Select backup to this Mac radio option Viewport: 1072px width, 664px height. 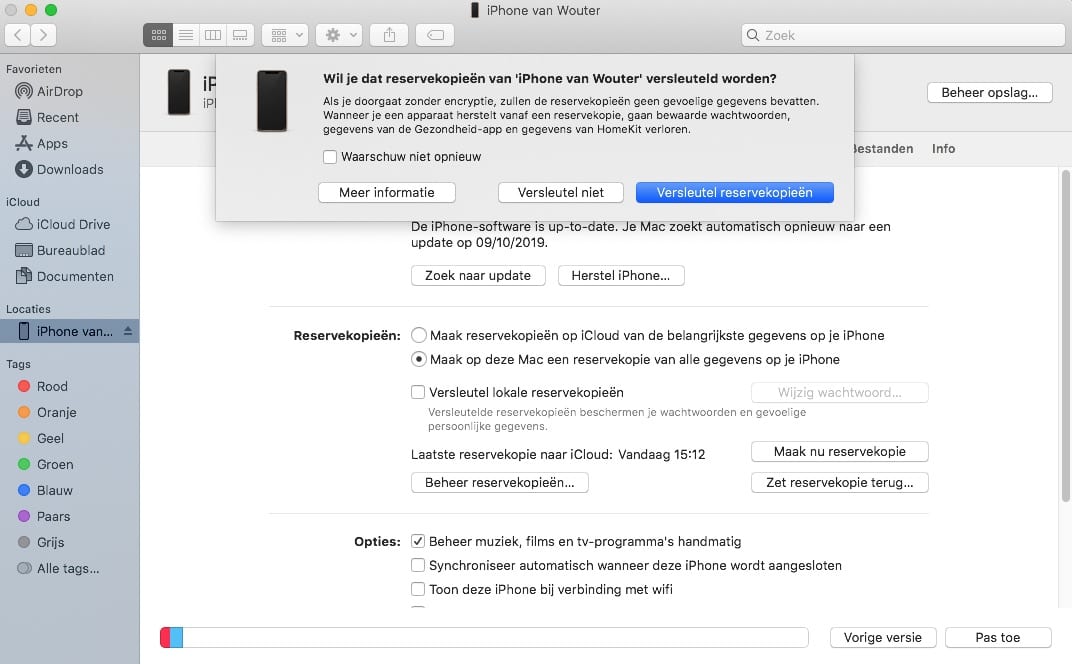[419, 359]
